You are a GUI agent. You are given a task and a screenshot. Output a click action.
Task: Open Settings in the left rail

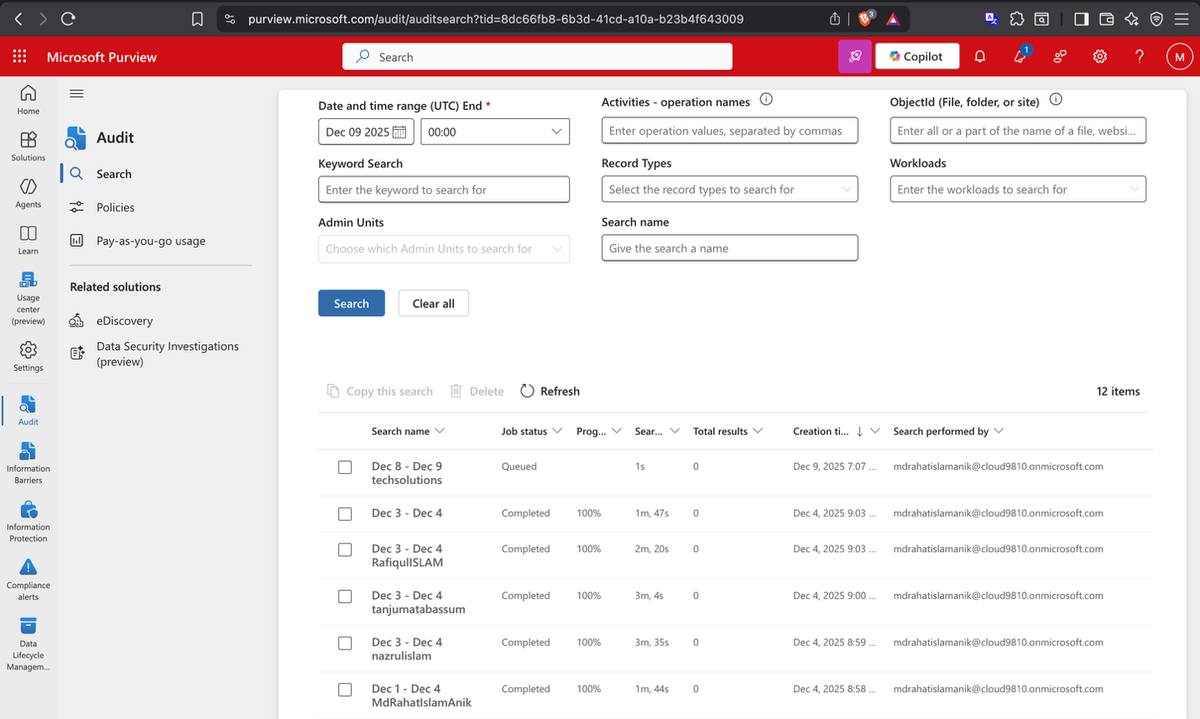tap(28, 356)
